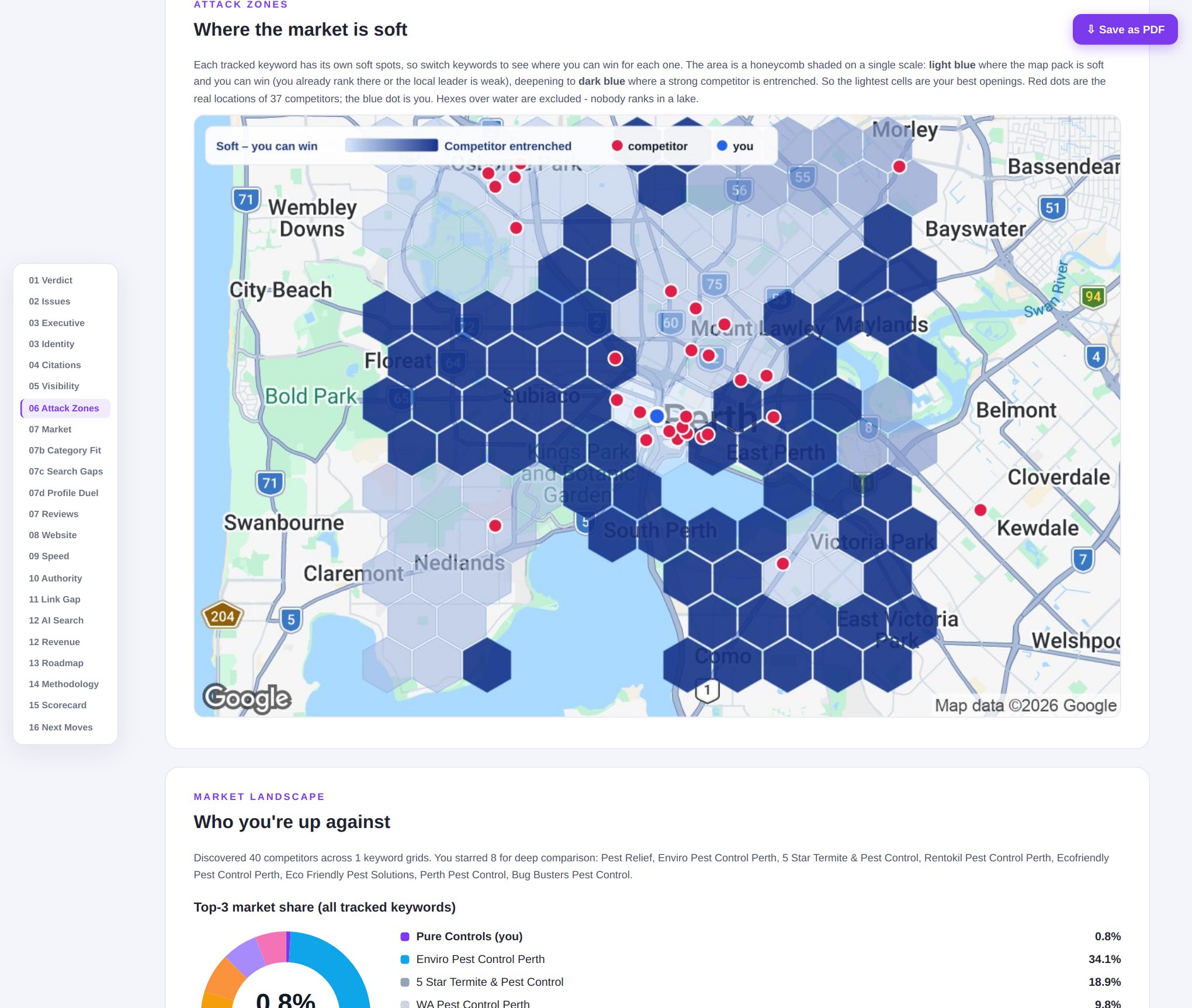Jump to the 03 Identity section
This screenshot has width=1192, height=1008.
pyautogui.click(x=51, y=344)
